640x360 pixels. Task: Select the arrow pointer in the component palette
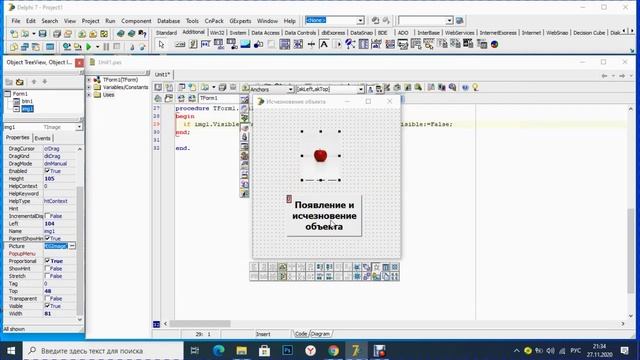(x=161, y=45)
